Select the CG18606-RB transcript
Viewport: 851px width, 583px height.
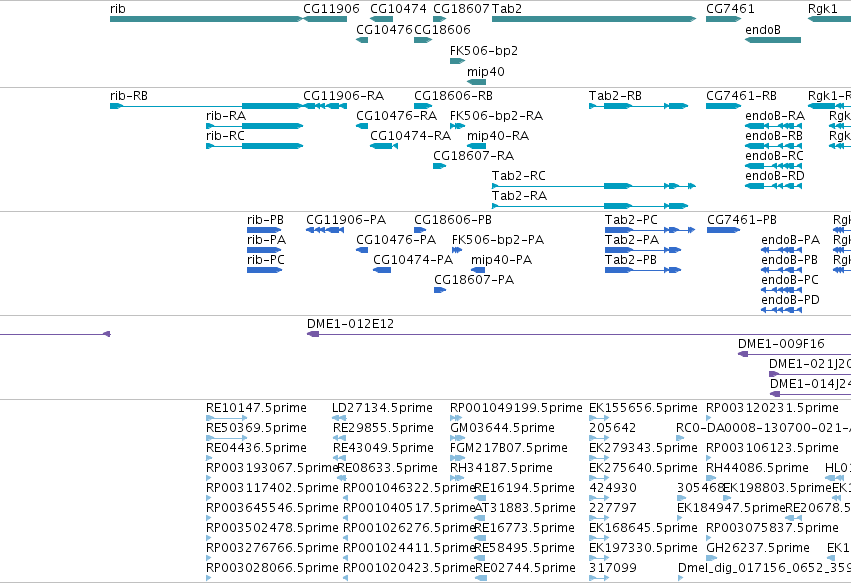[x=423, y=106]
